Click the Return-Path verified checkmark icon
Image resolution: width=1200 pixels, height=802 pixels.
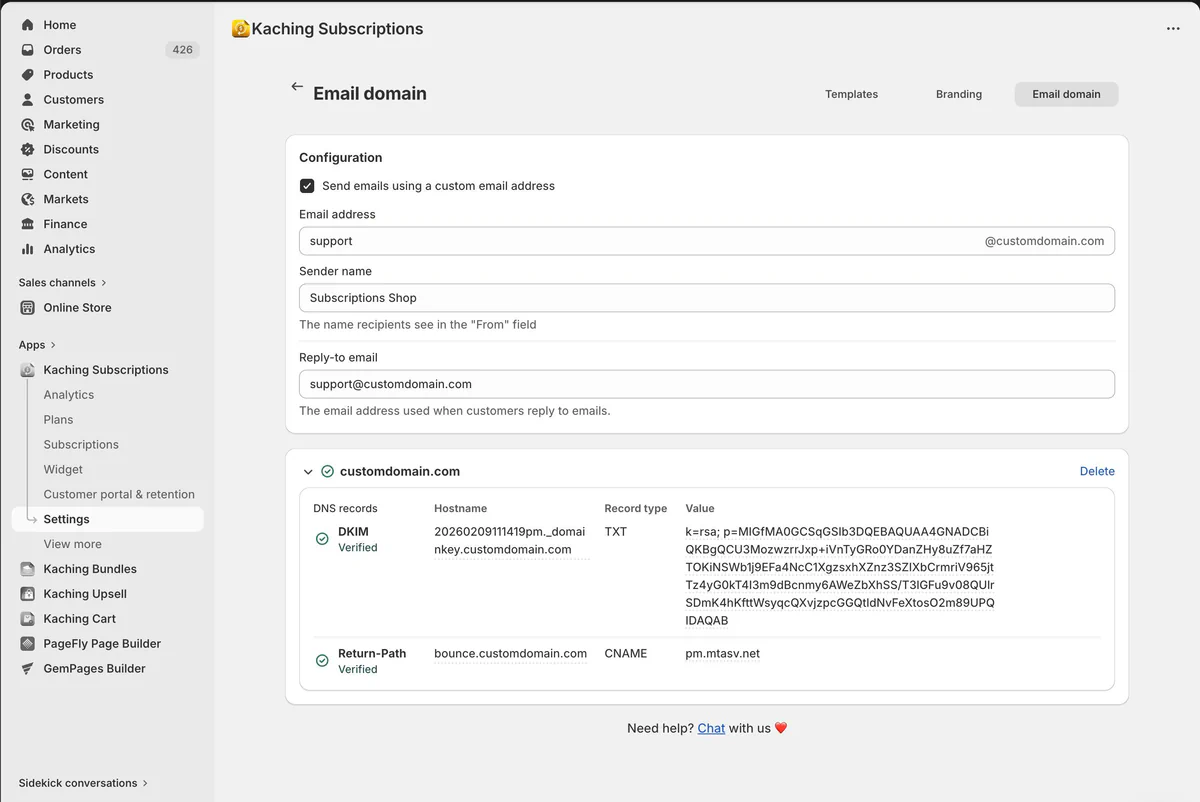coord(322,661)
